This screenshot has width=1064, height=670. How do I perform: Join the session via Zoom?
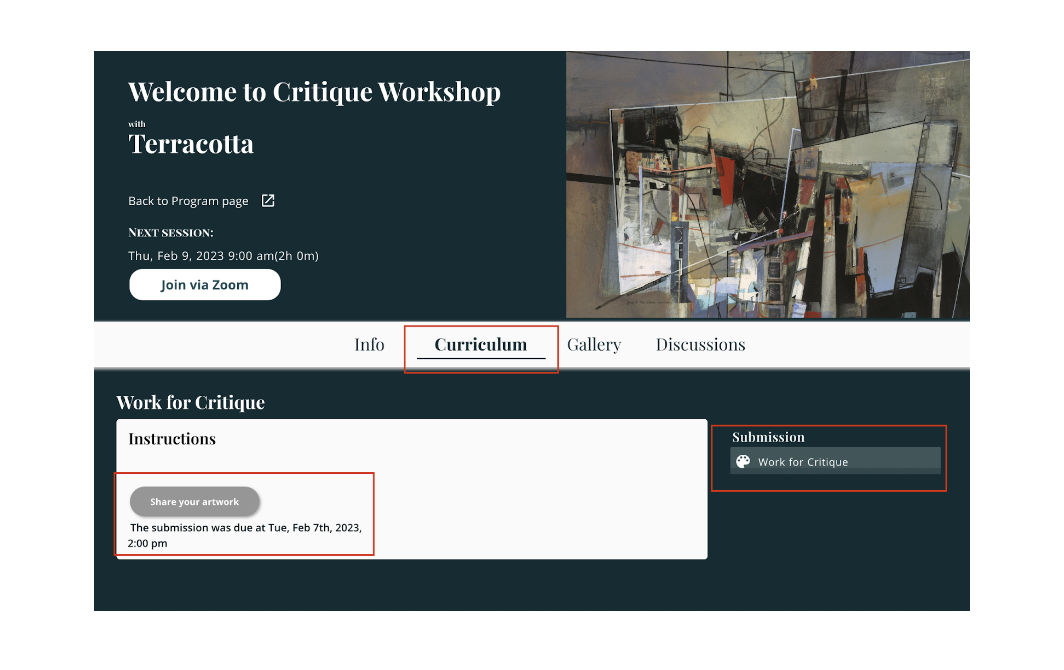point(205,284)
